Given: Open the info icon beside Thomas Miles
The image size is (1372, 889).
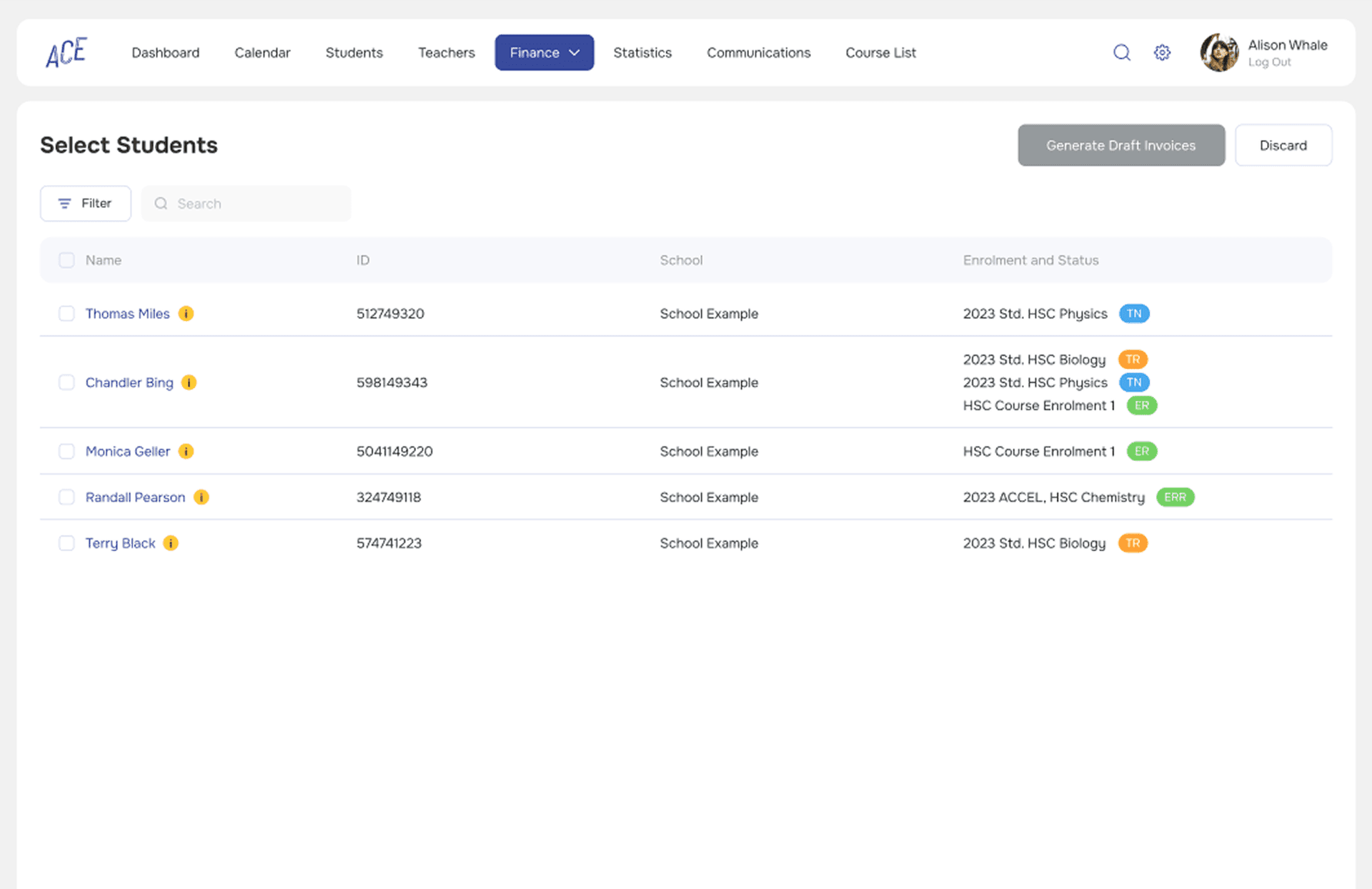Looking at the screenshot, I should pyautogui.click(x=186, y=313).
